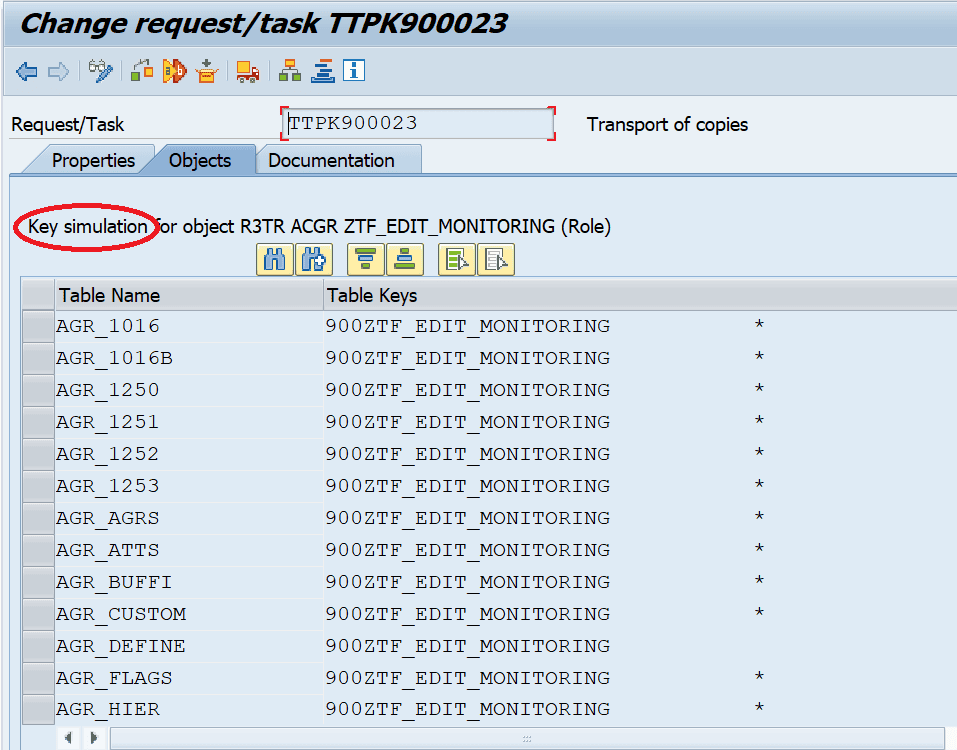Viewport: 957px width, 750px height.
Task: Click the Request/Task input field
Action: coord(418,124)
